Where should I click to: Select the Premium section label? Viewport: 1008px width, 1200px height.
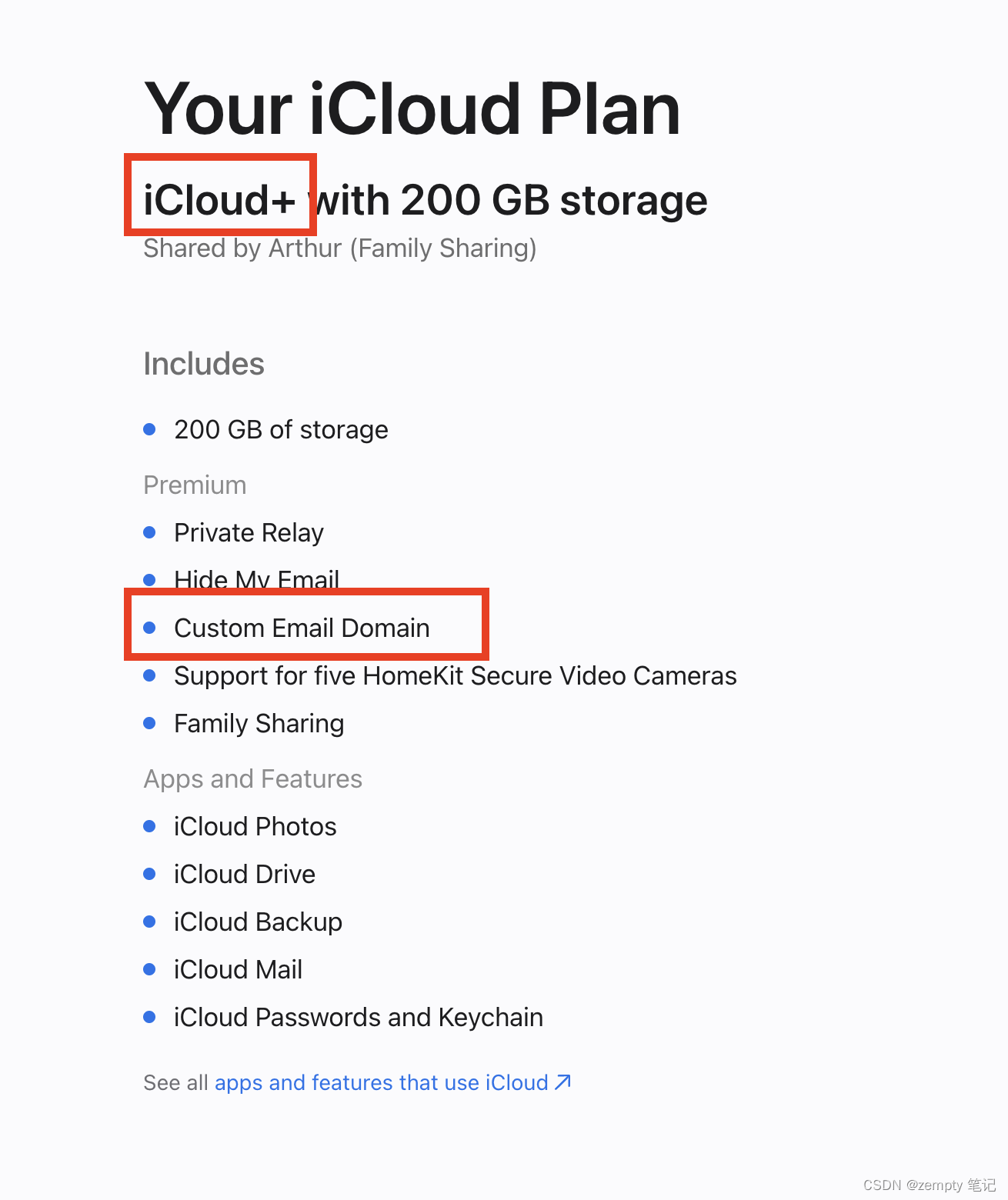coord(194,485)
